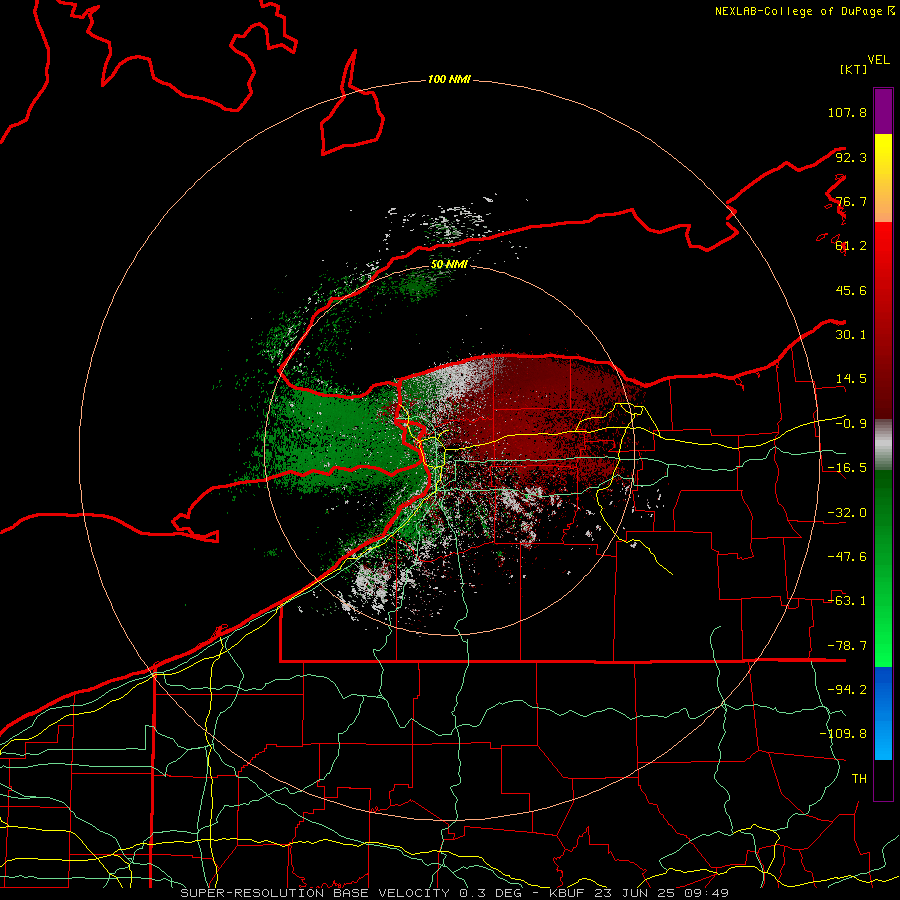Click the 50 NMI range ring label
The height and width of the screenshot is (900, 900).
click(x=449, y=265)
